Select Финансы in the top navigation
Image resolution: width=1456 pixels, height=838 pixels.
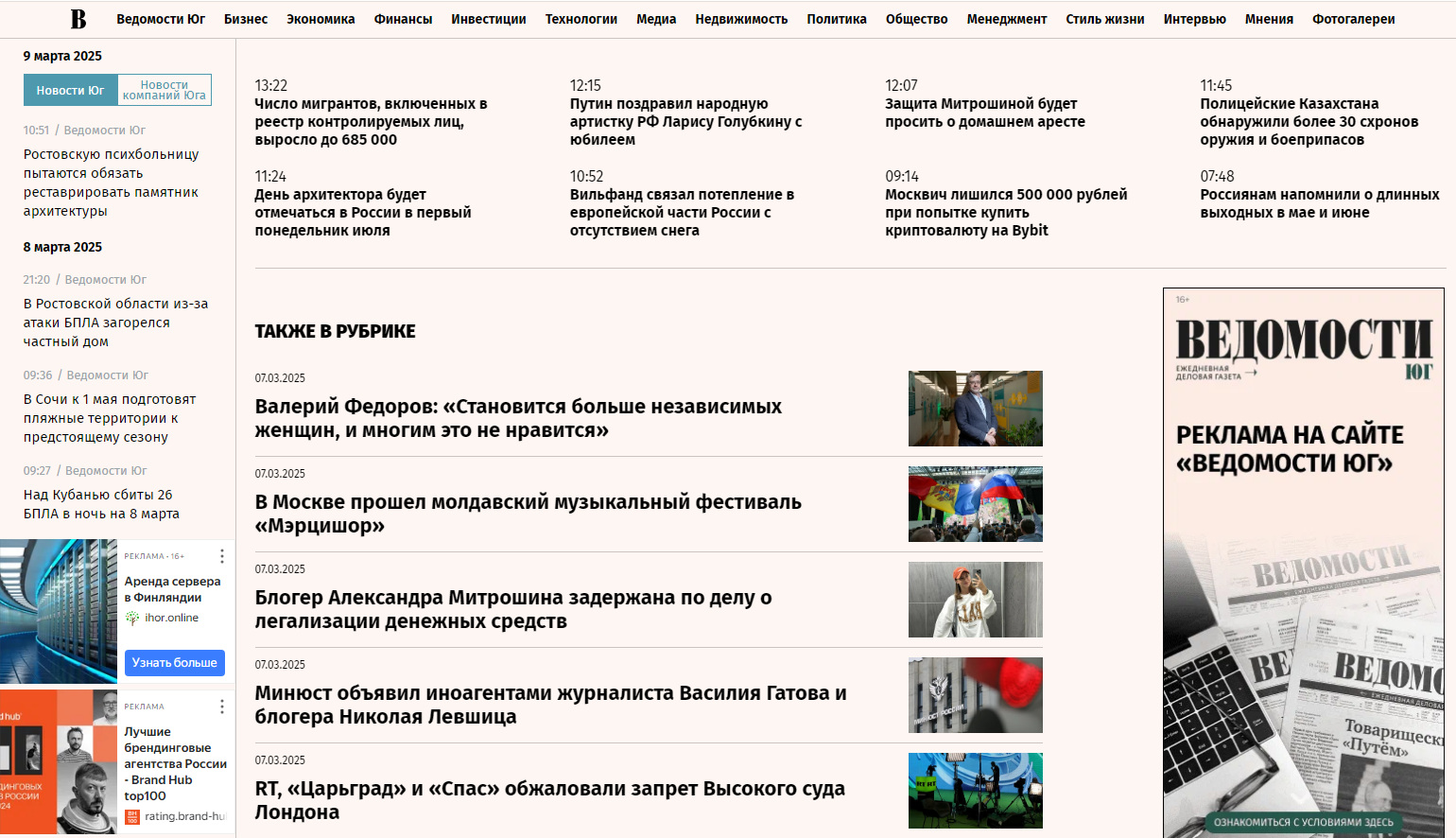point(403,19)
